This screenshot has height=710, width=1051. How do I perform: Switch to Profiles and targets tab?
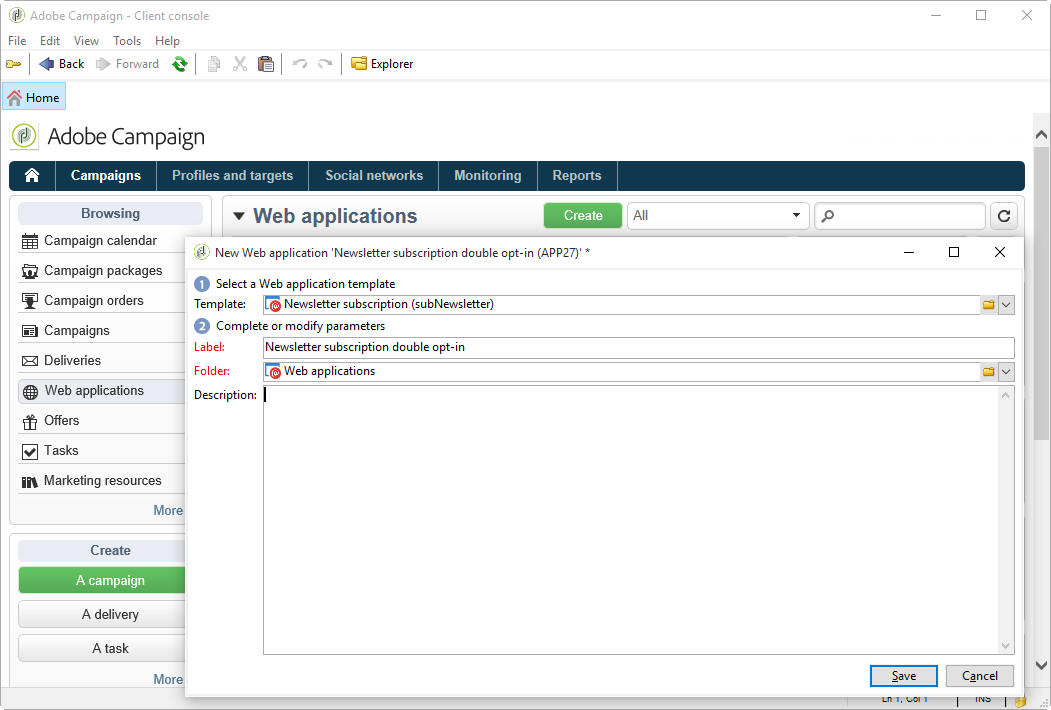click(x=233, y=176)
